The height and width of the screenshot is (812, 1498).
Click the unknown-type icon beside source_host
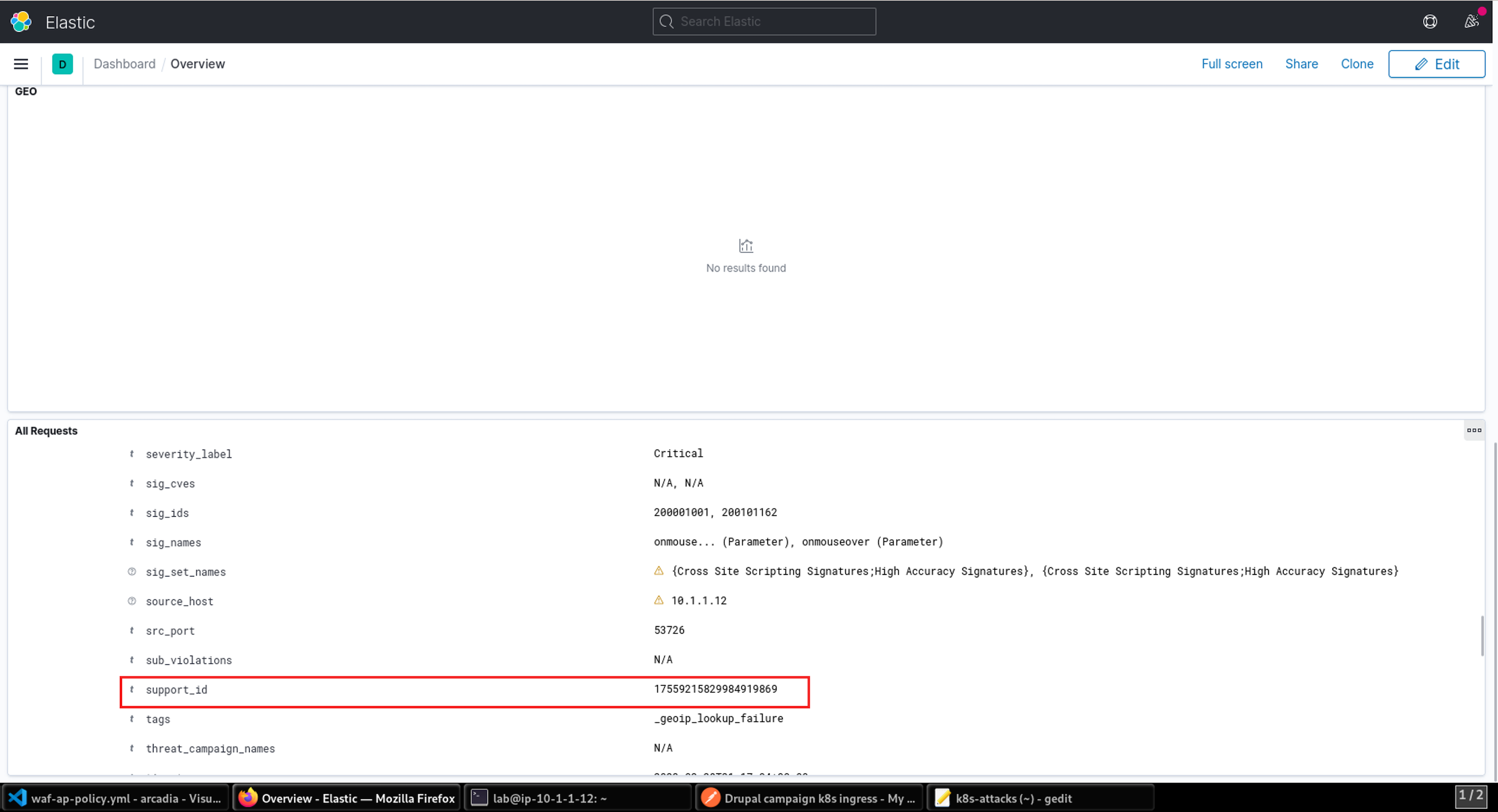[132, 601]
